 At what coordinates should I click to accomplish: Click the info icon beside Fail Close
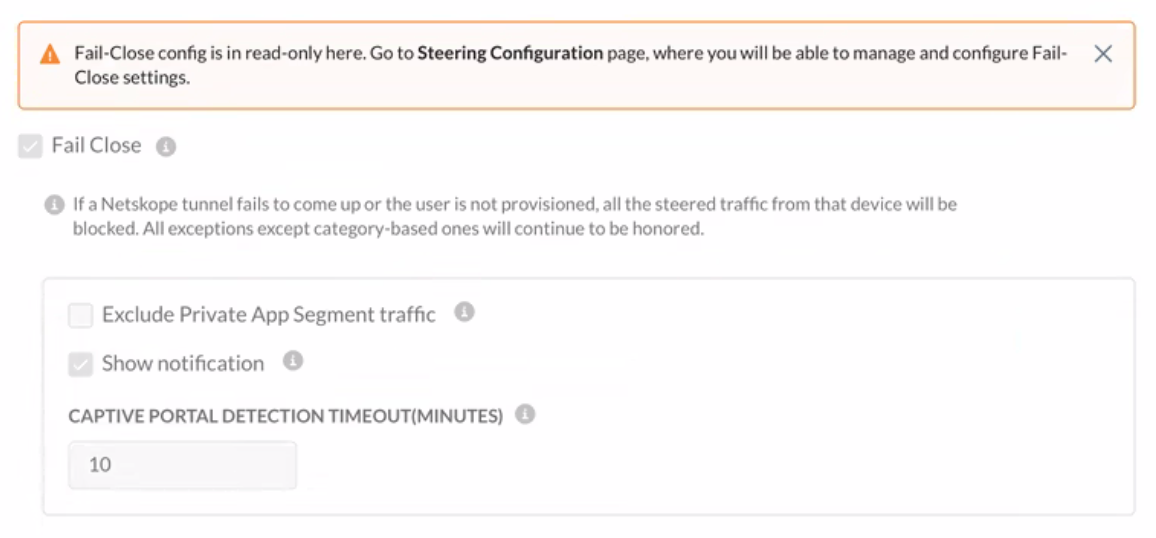(166, 147)
